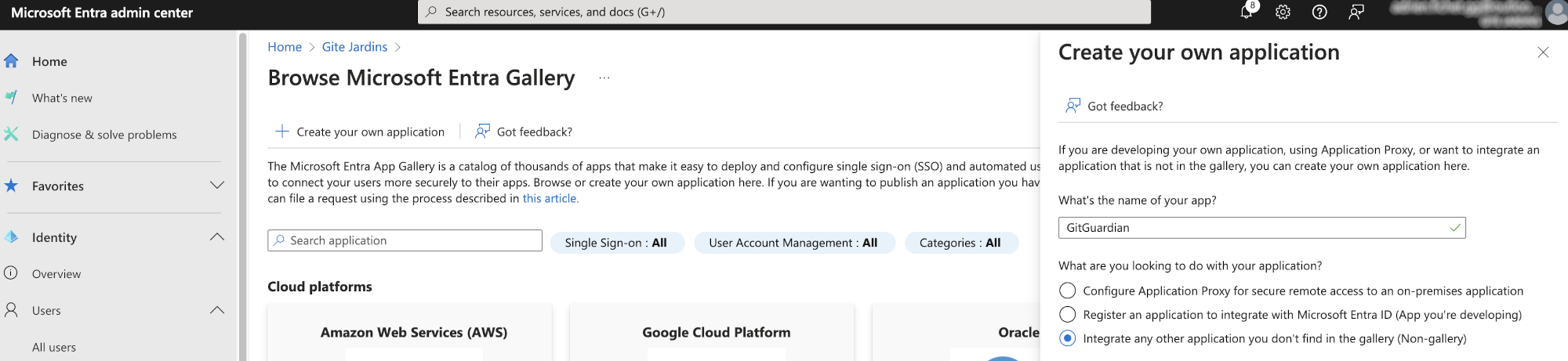Click the Home house icon in sidebar
Viewport: 1568px width, 361px height.
point(11,61)
